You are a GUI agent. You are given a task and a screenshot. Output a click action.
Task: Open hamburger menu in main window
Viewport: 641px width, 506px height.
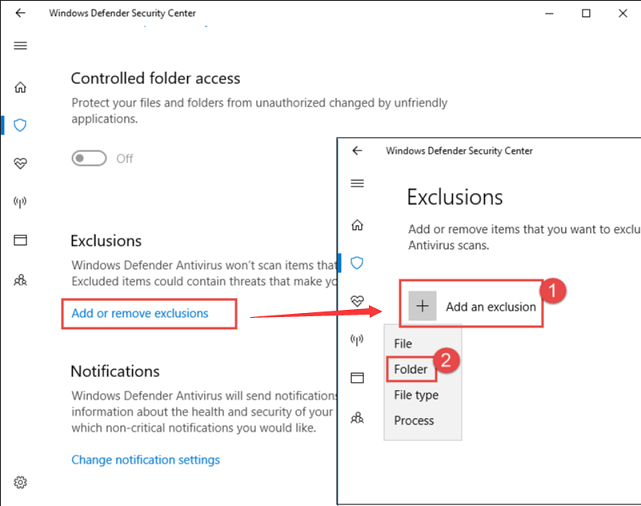pyautogui.click(x=20, y=46)
